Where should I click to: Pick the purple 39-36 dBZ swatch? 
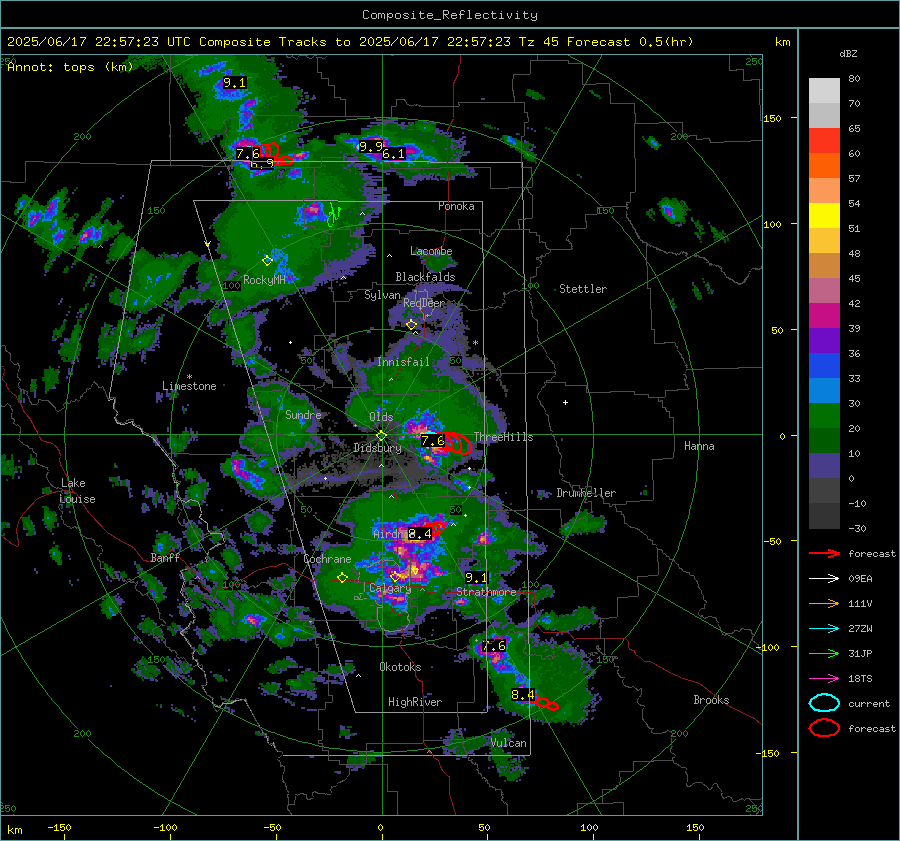pyautogui.click(x=824, y=341)
